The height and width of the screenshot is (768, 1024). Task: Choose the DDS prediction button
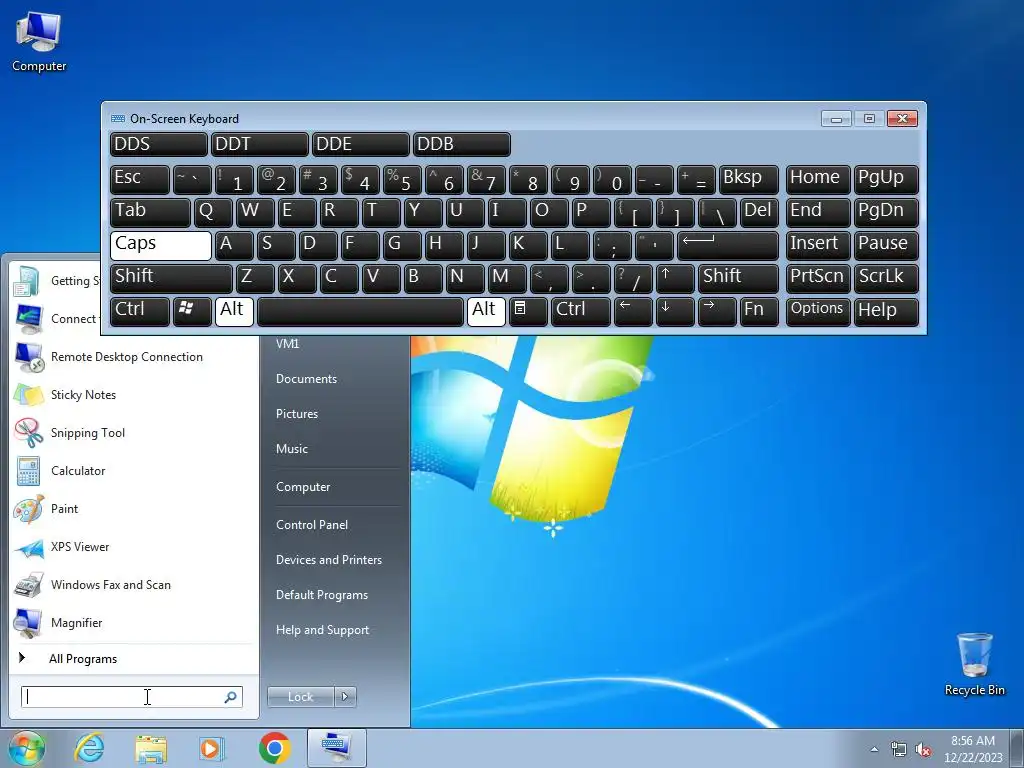tap(159, 144)
